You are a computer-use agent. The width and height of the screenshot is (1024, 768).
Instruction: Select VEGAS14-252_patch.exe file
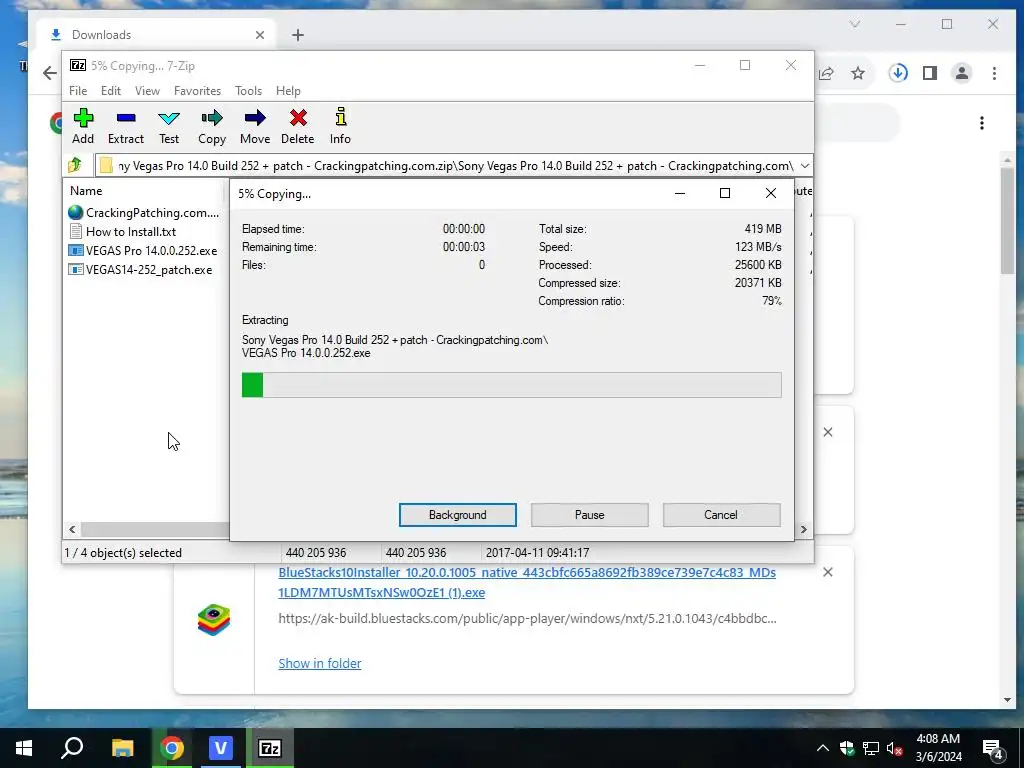[140, 270]
